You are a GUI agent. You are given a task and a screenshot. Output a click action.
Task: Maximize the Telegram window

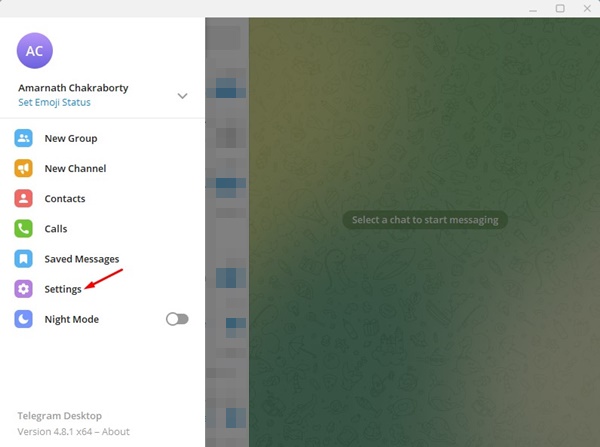click(560, 8)
